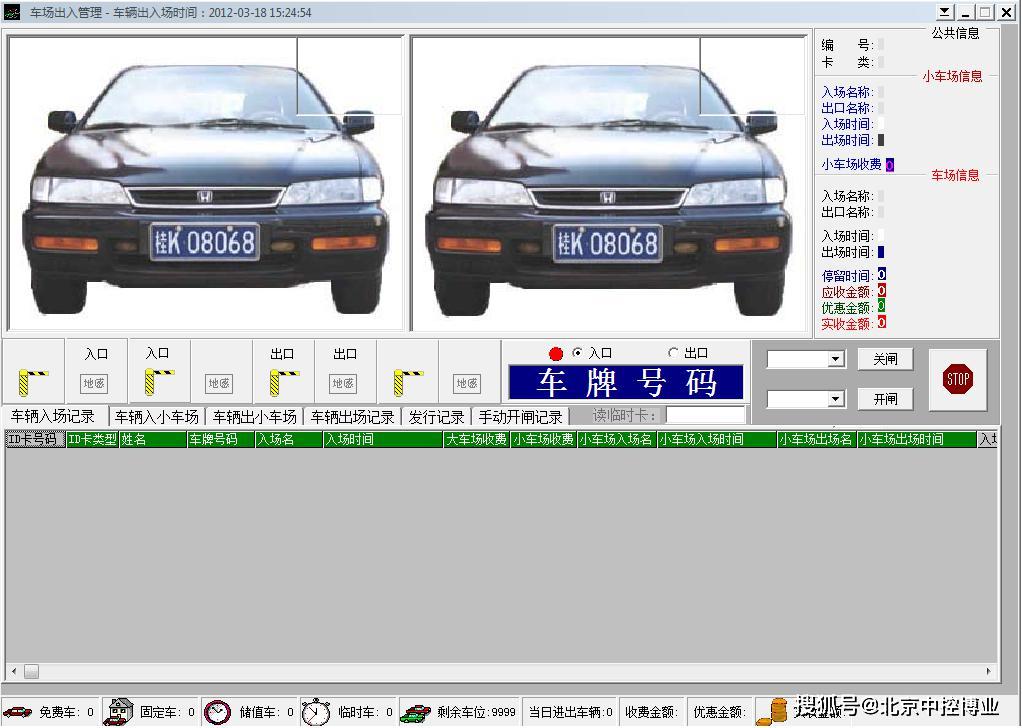Select the 入口 radio button
This screenshot has width=1022, height=728.
coord(577,353)
